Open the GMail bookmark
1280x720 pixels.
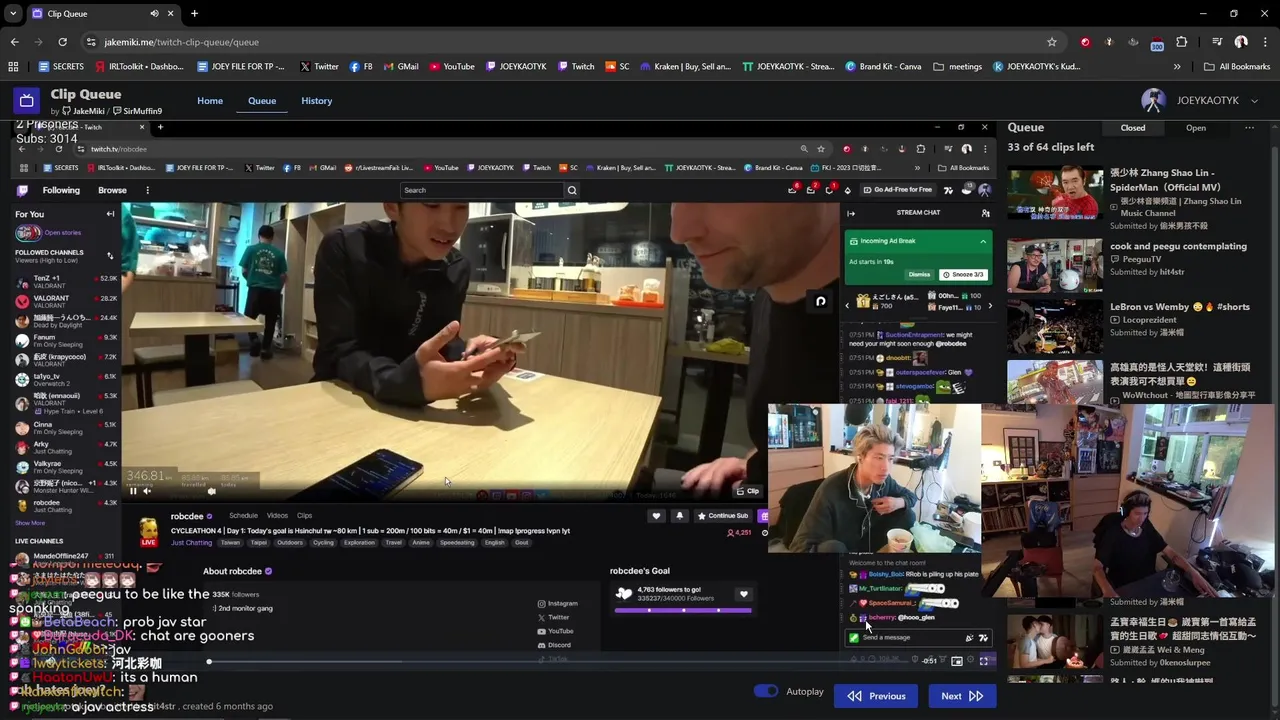pyautogui.click(x=400, y=67)
